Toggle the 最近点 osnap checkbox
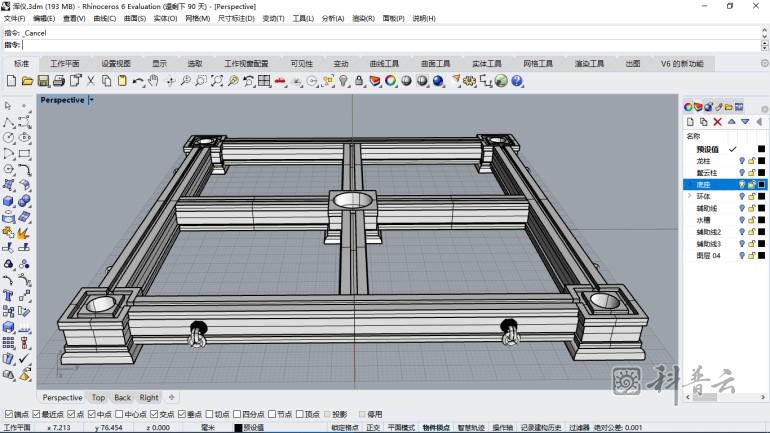The width and height of the screenshot is (770, 433). tap(36, 414)
